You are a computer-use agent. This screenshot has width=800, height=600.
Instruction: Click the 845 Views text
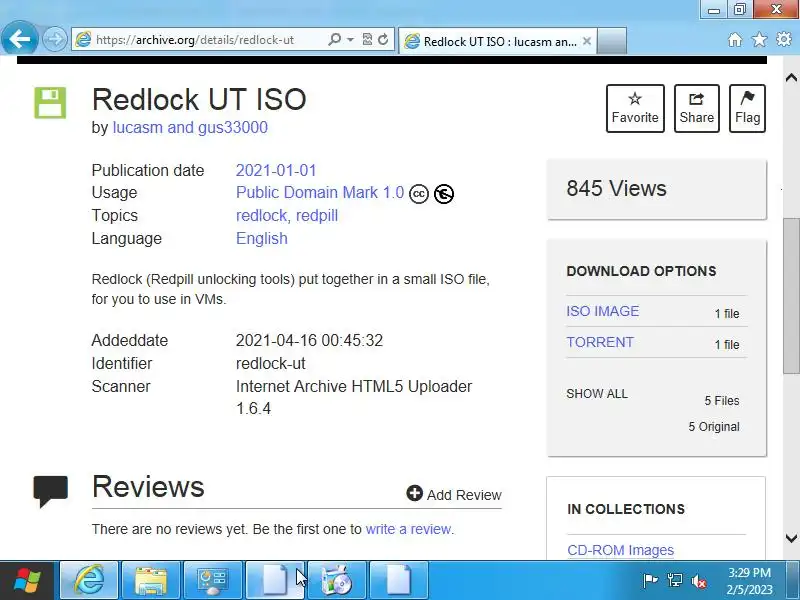tap(616, 188)
